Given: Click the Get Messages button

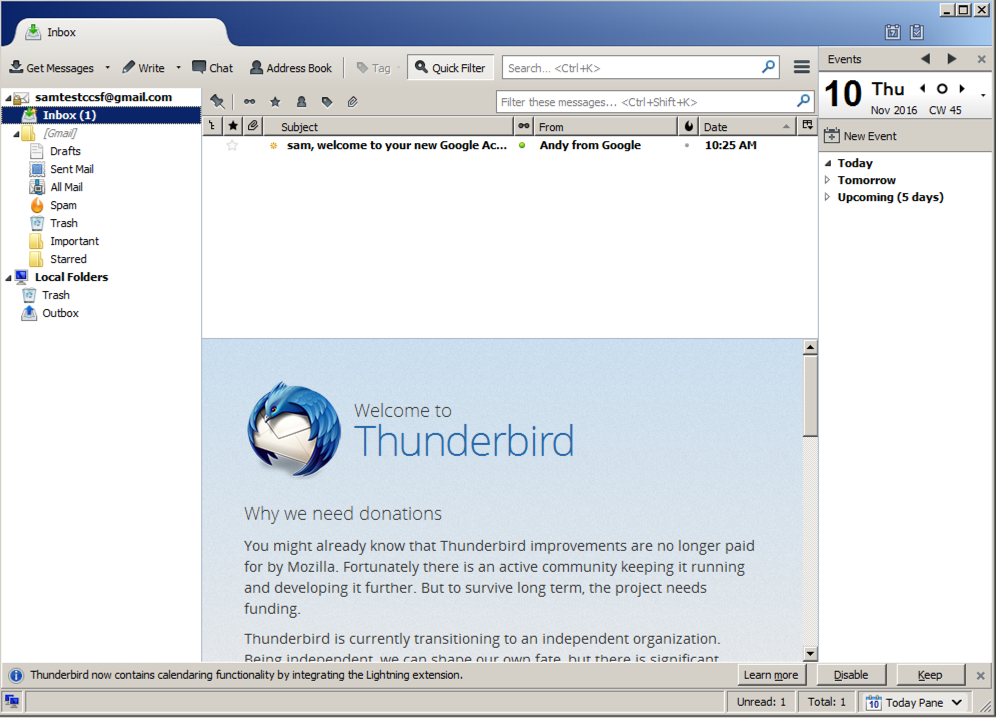Looking at the screenshot, I should [x=51, y=67].
